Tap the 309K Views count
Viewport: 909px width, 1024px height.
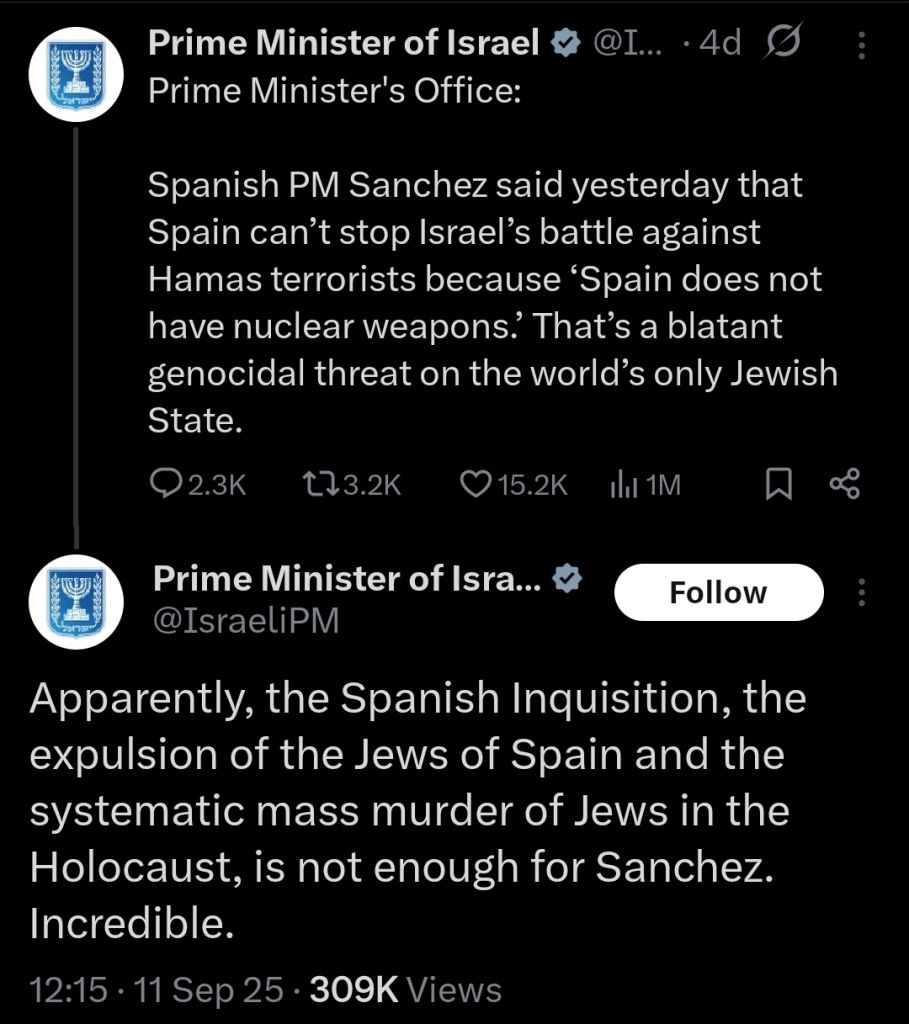[406, 990]
